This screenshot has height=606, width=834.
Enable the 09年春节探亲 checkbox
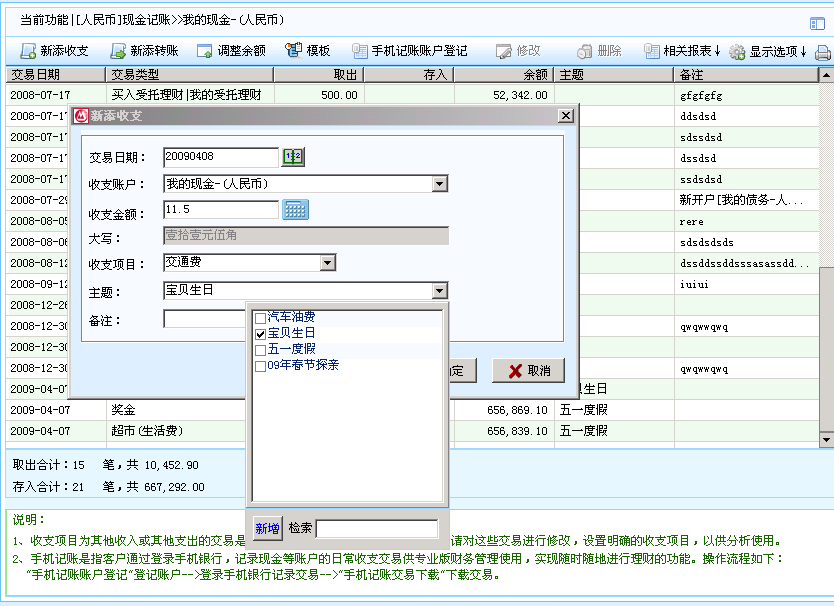click(261, 366)
